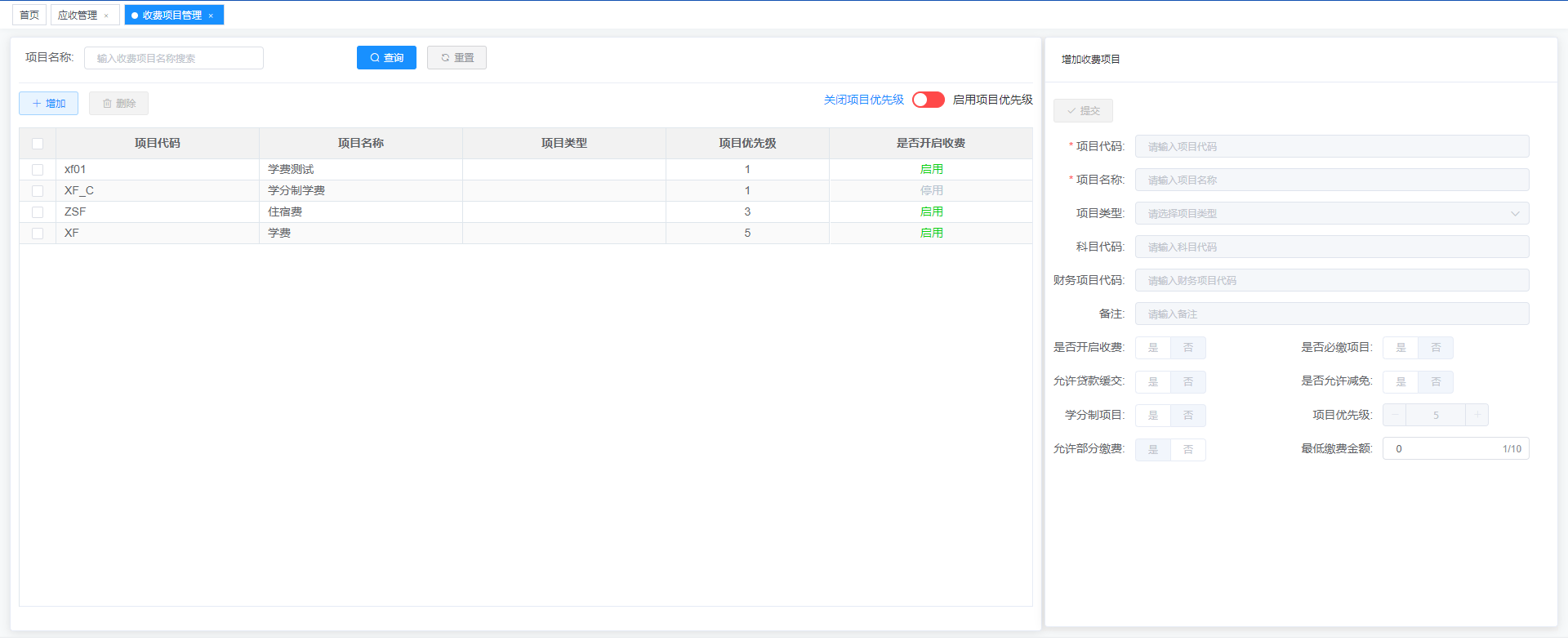This screenshot has height=641, width=1568.
Task: Increase 项目优先级 with the plus button
Action: pyautogui.click(x=1477, y=415)
